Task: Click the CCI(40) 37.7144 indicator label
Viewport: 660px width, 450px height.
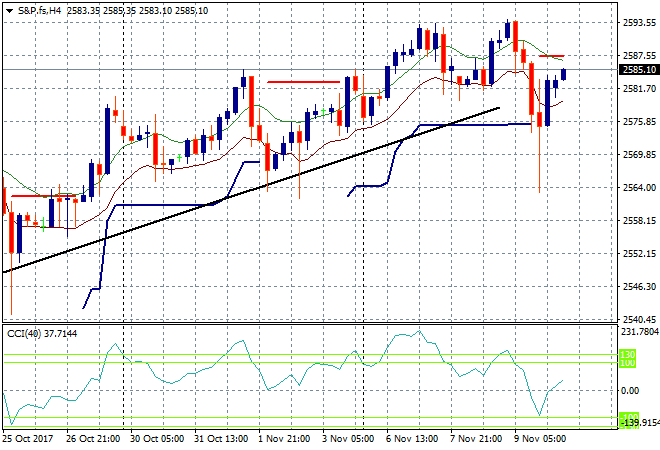Action: click(42, 334)
